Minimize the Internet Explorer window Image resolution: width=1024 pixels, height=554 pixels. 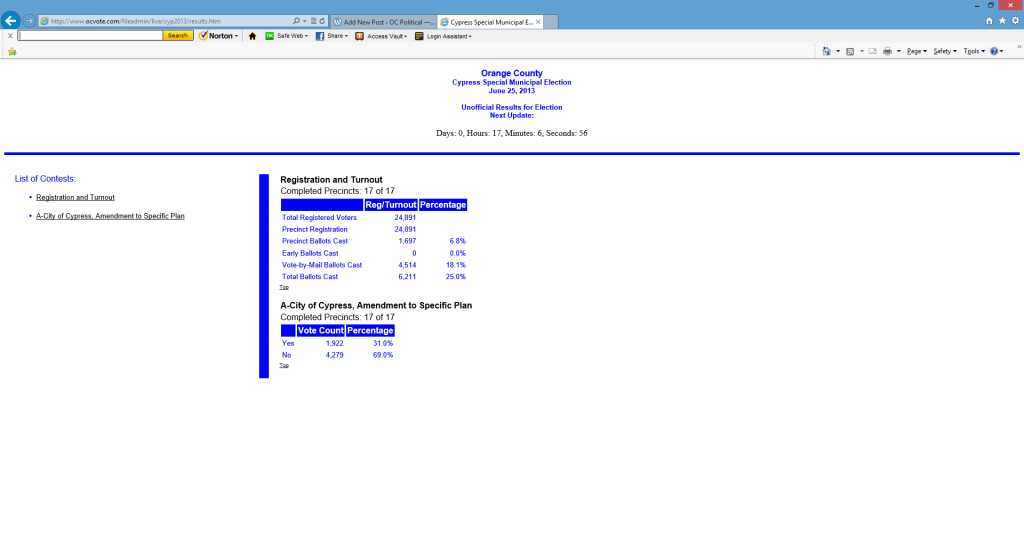pyautogui.click(x=977, y=5)
